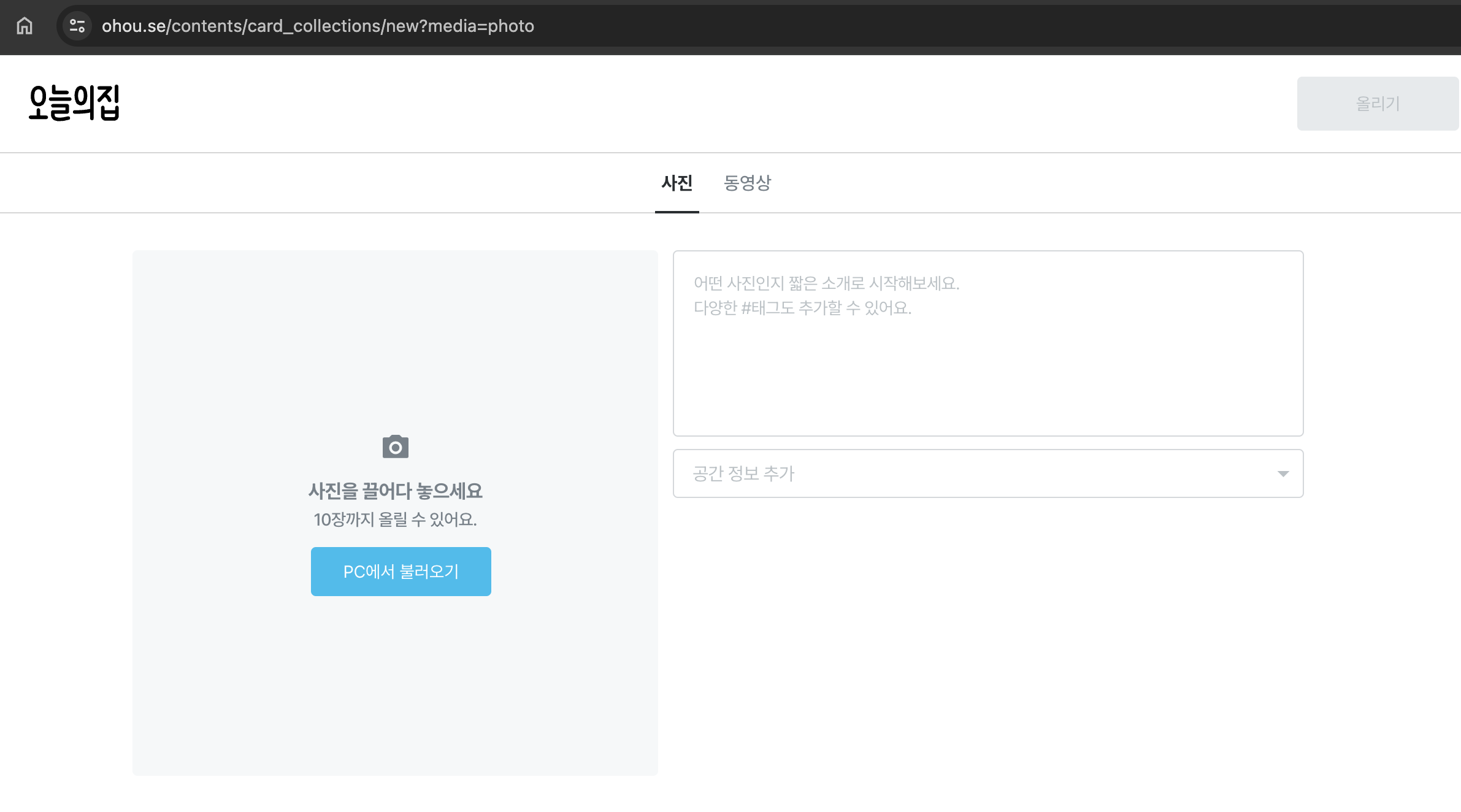
Task: Click the 사진을 끌어다 놓으세요 heading
Action: 396,491
